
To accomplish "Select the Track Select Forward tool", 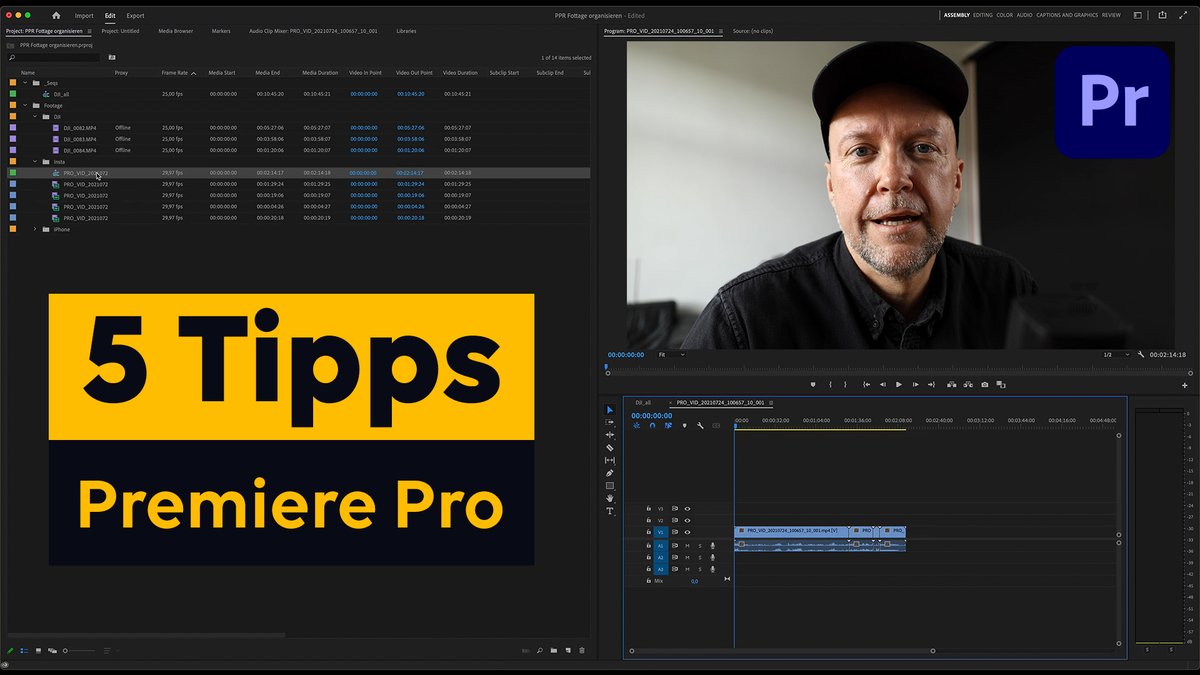I will tap(610, 422).
